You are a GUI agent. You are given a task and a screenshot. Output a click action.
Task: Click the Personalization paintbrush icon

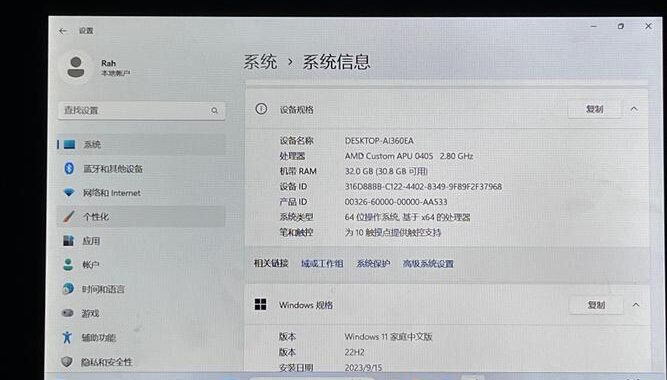click(x=69, y=217)
